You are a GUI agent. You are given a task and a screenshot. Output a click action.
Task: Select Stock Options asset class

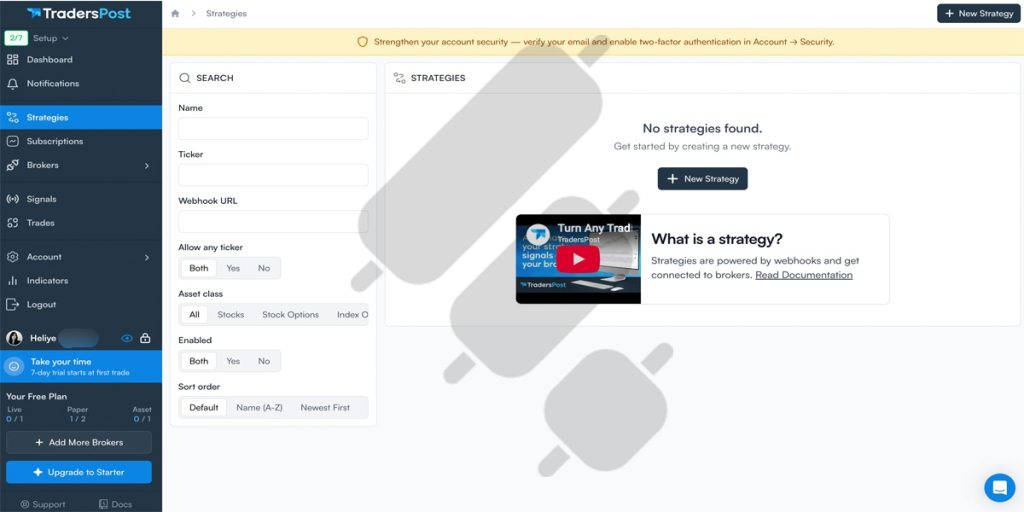pos(291,315)
